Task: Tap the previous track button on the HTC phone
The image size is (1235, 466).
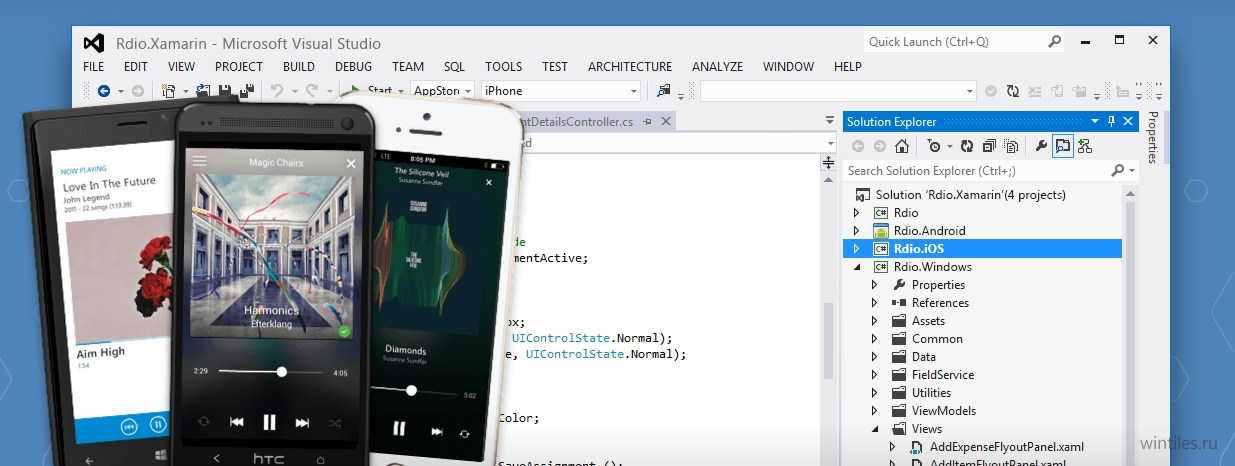Action: pyautogui.click(x=237, y=422)
